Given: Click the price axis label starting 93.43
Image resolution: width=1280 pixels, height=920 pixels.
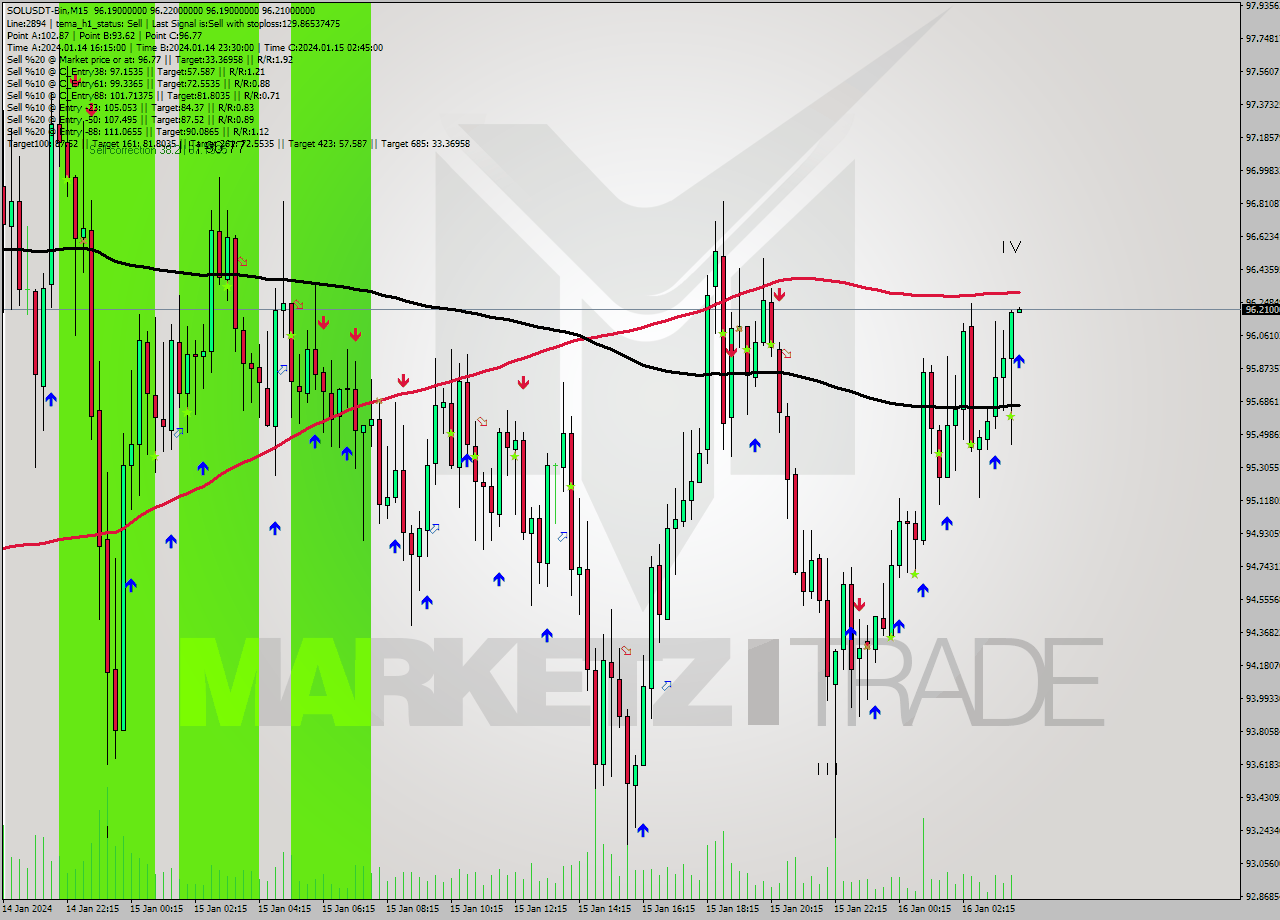Looking at the screenshot, I should [x=1261, y=797].
